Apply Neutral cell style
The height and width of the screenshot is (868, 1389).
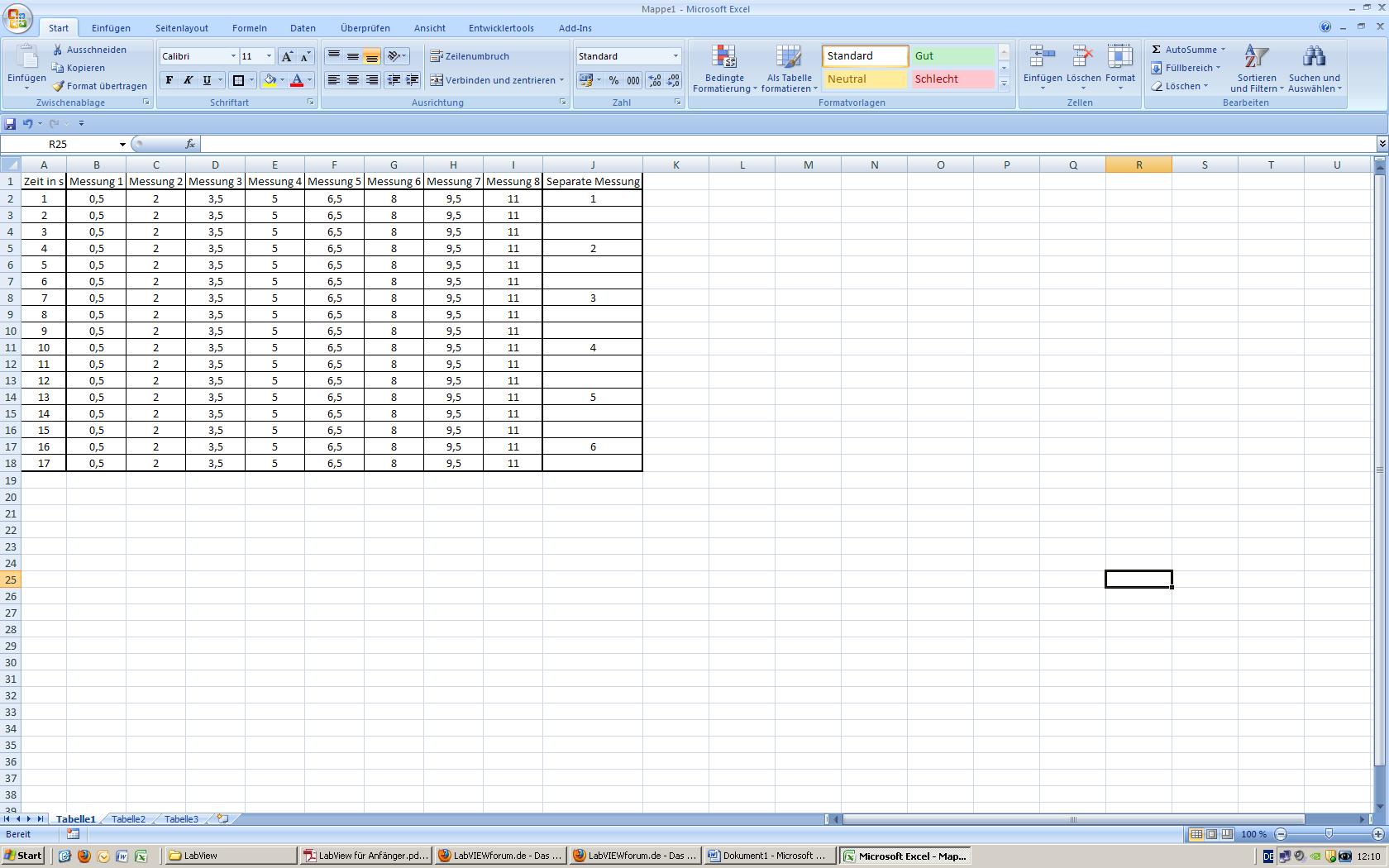(866, 79)
